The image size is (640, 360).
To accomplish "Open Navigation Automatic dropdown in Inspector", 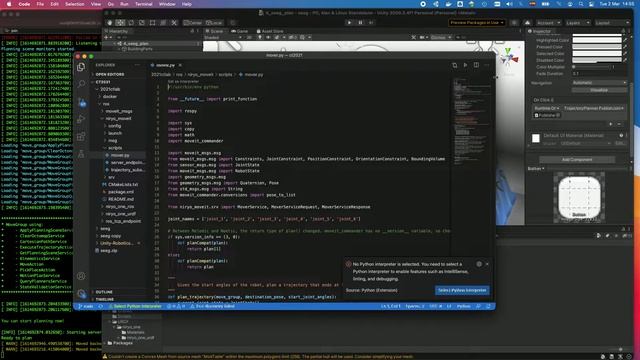I will pyautogui.click(x=599, y=83).
